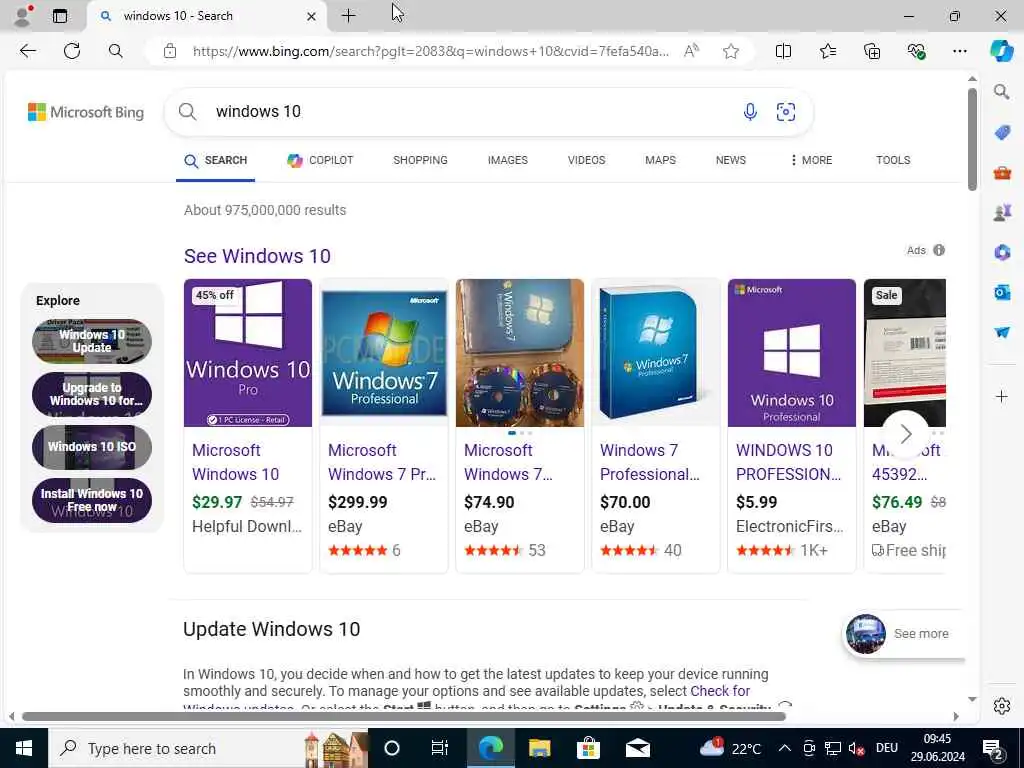1024x768 pixels.
Task: Add sidebar app with plus icon
Action: point(1001,396)
